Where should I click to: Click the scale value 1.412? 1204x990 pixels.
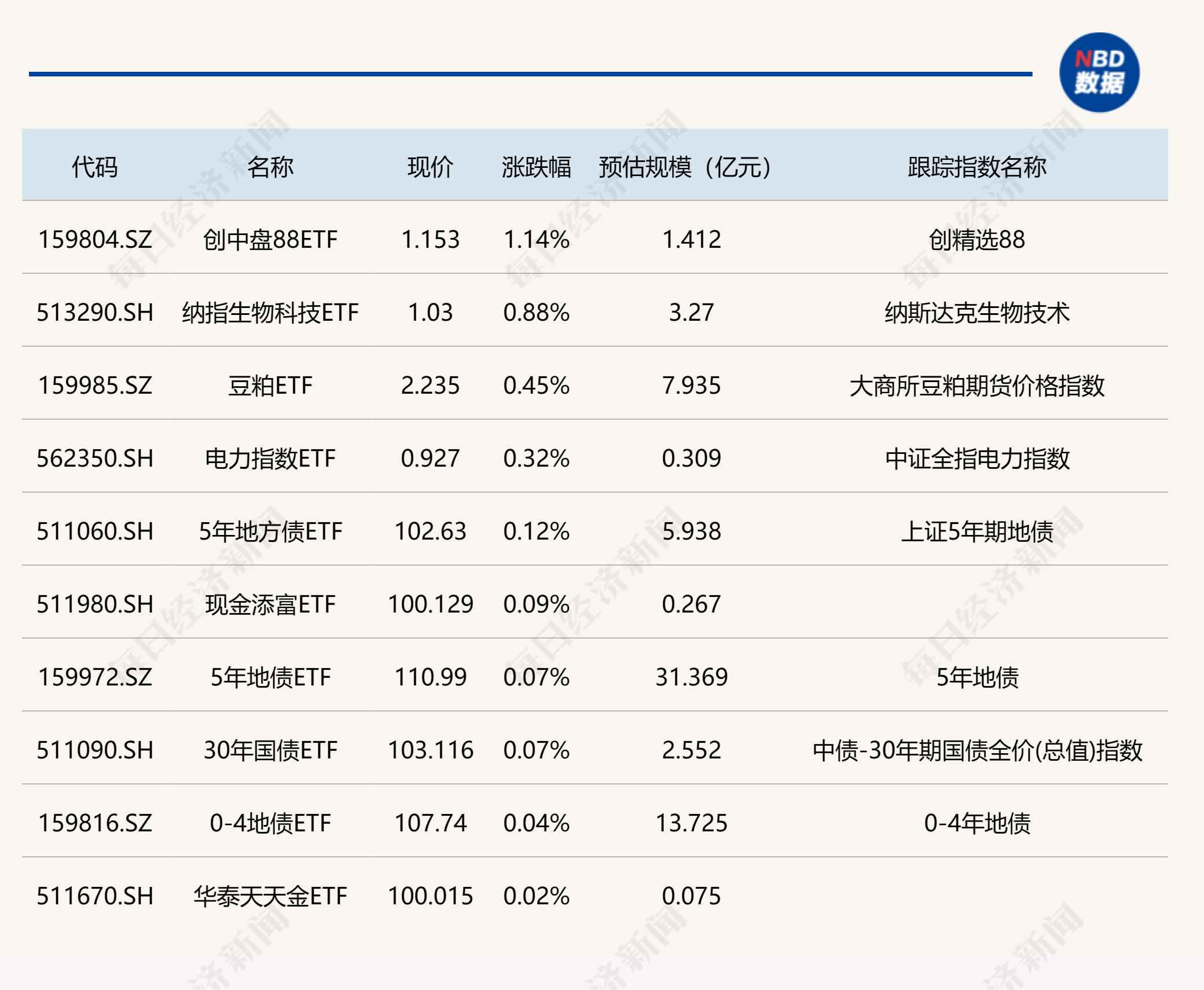[x=692, y=240]
